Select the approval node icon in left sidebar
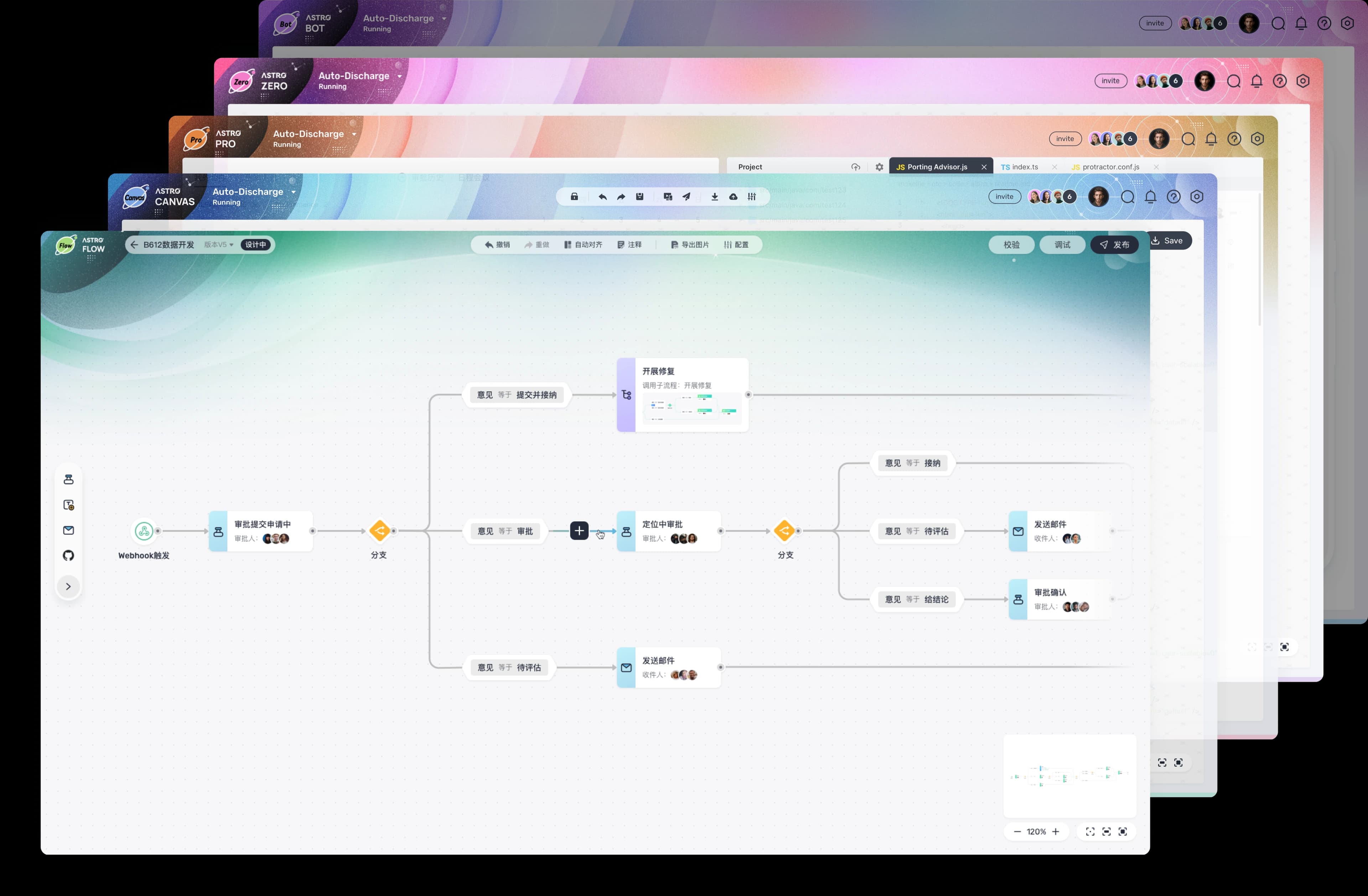The width and height of the screenshot is (1368, 896). (x=68, y=479)
